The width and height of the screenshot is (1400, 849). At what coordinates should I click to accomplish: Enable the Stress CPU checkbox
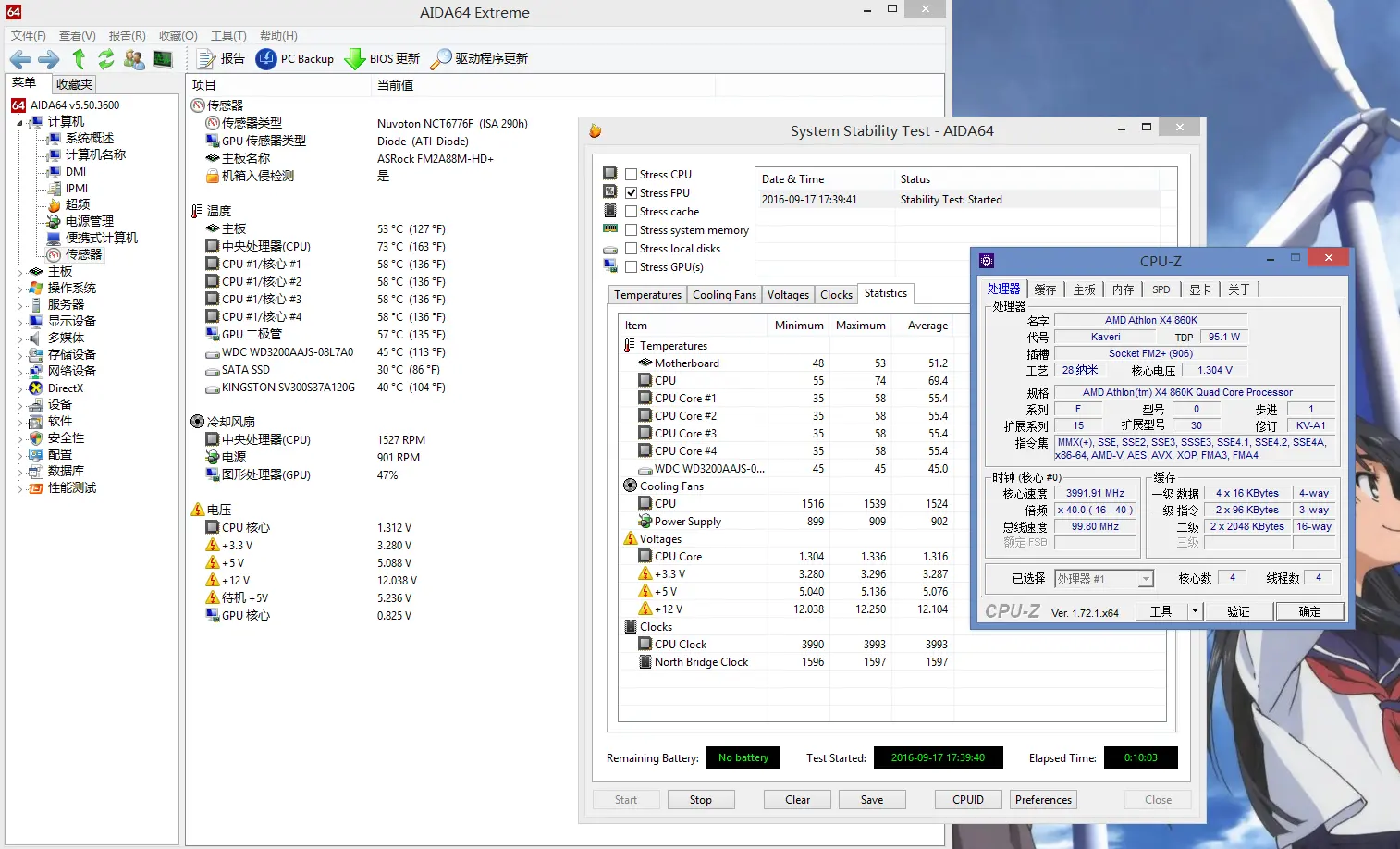click(x=632, y=174)
